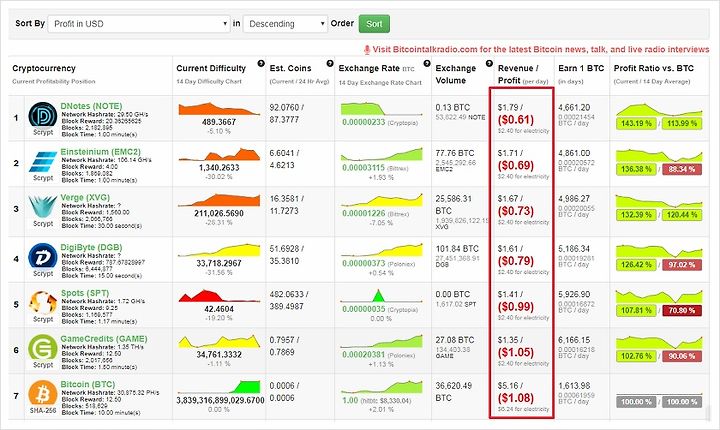Click the Bitcoin coin logo

(43, 393)
